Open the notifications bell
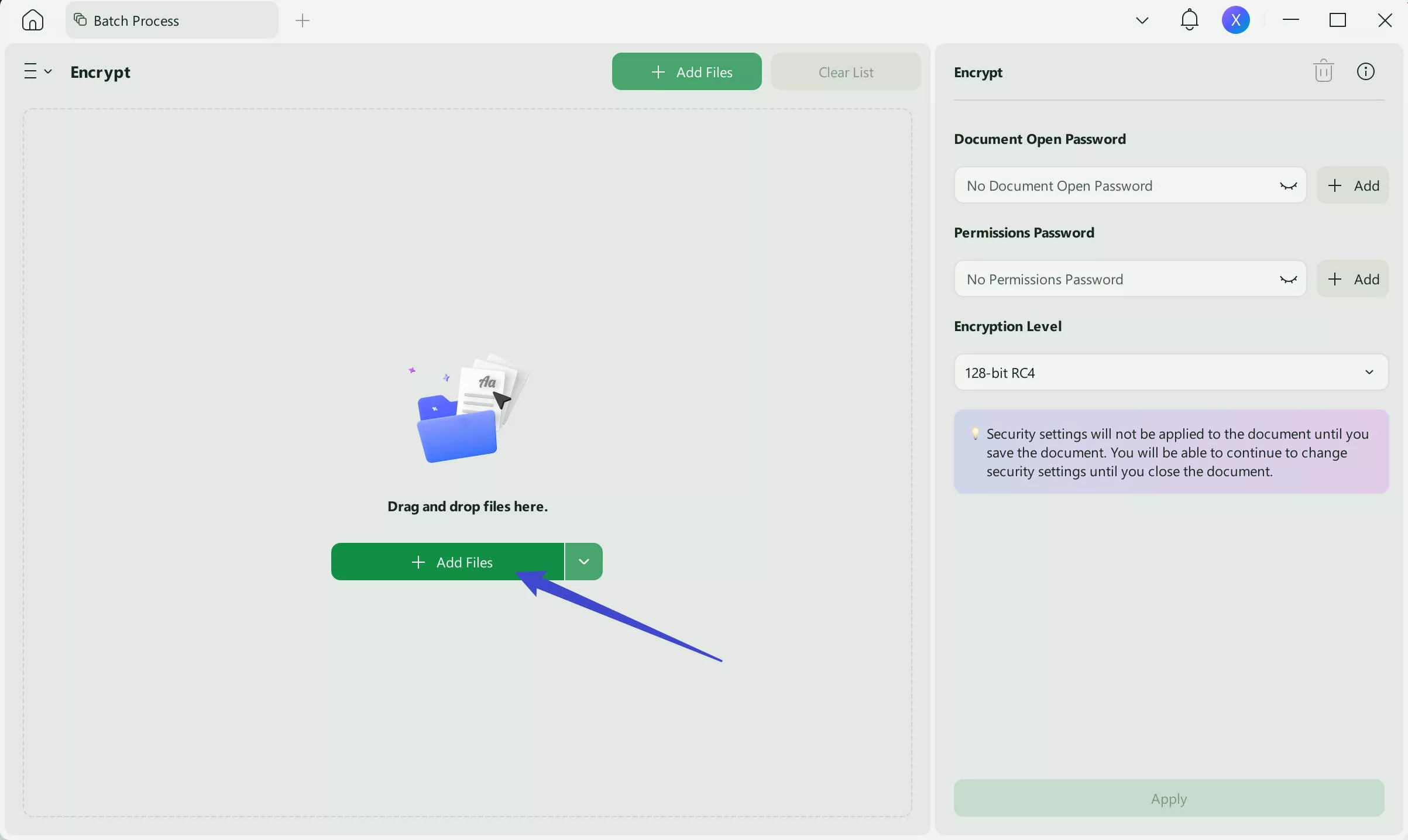Screen dimensions: 1408x840 1189,20
